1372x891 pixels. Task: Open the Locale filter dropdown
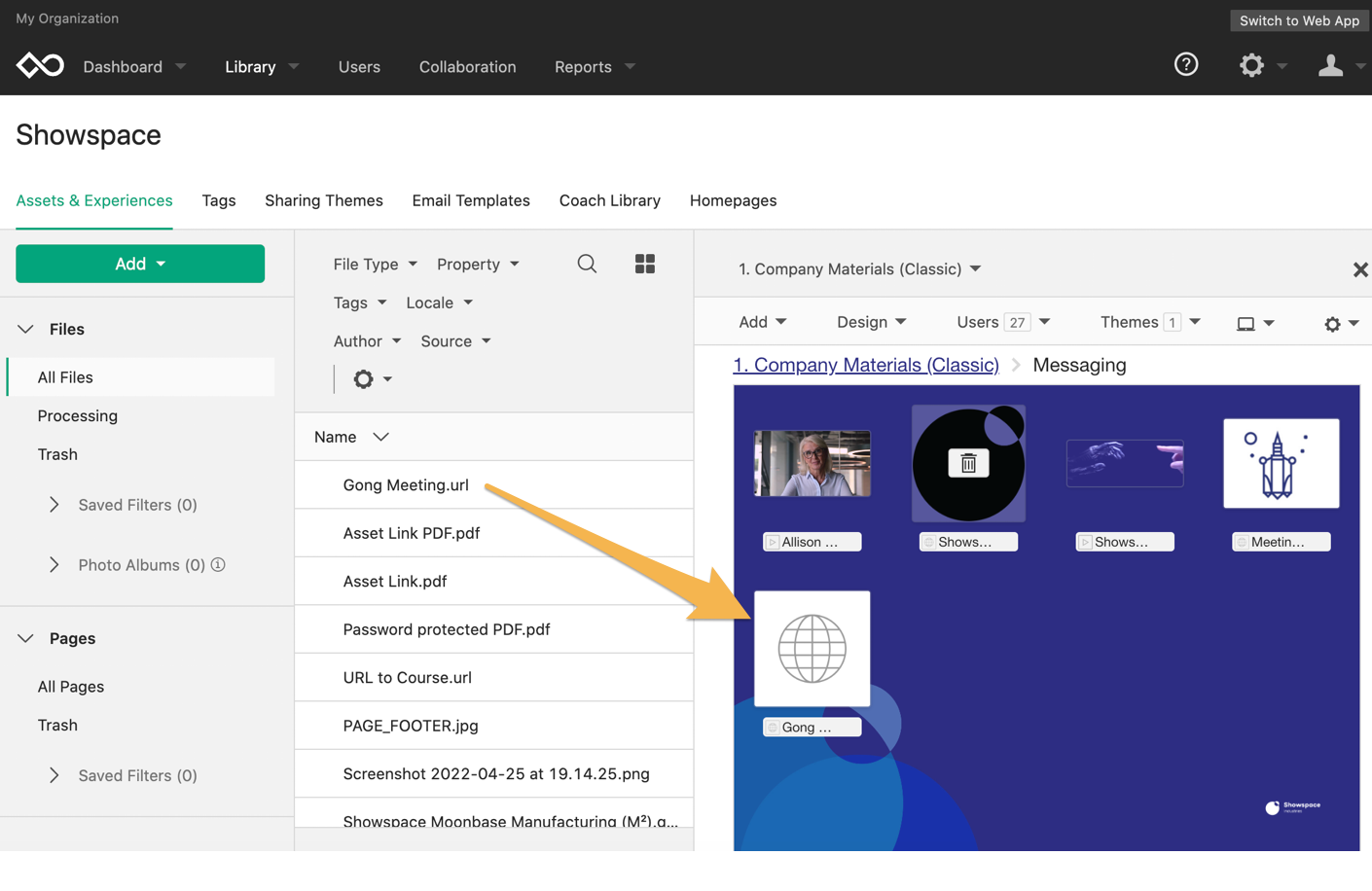point(439,303)
